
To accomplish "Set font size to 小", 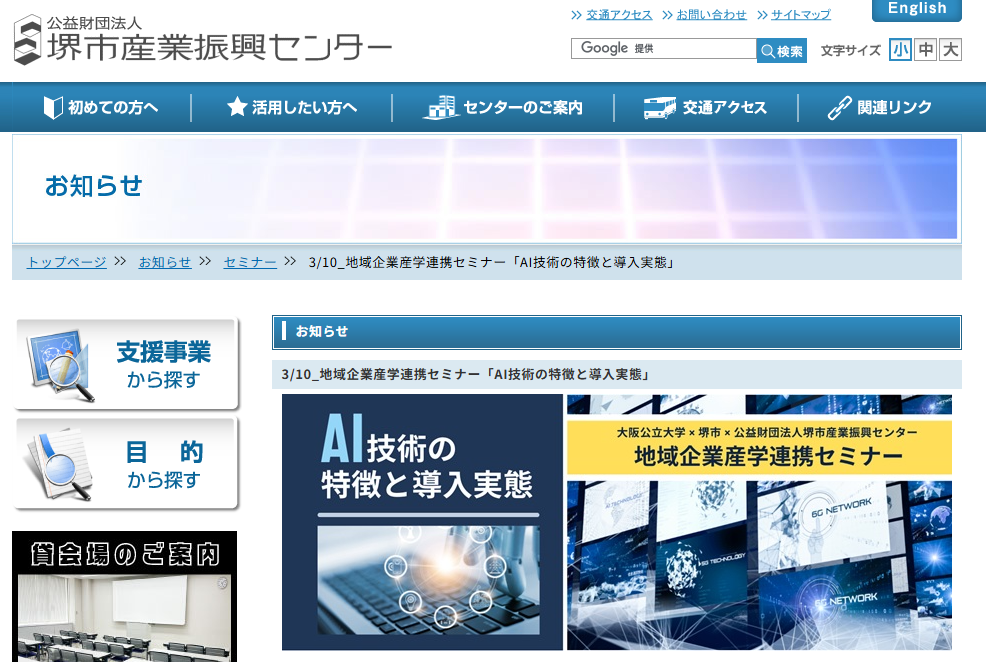I will pos(900,48).
